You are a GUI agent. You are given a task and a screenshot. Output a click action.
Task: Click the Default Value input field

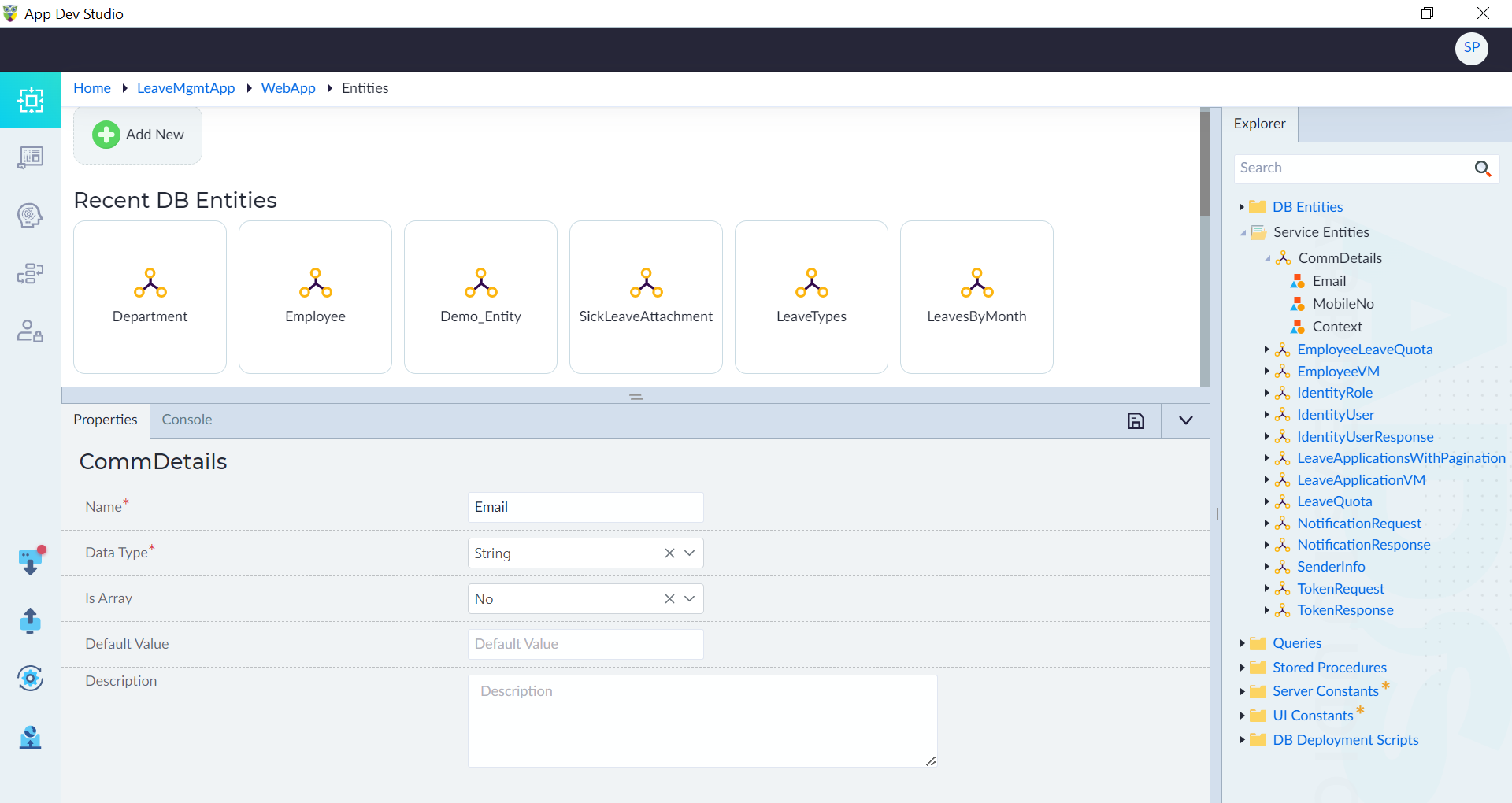(x=585, y=645)
